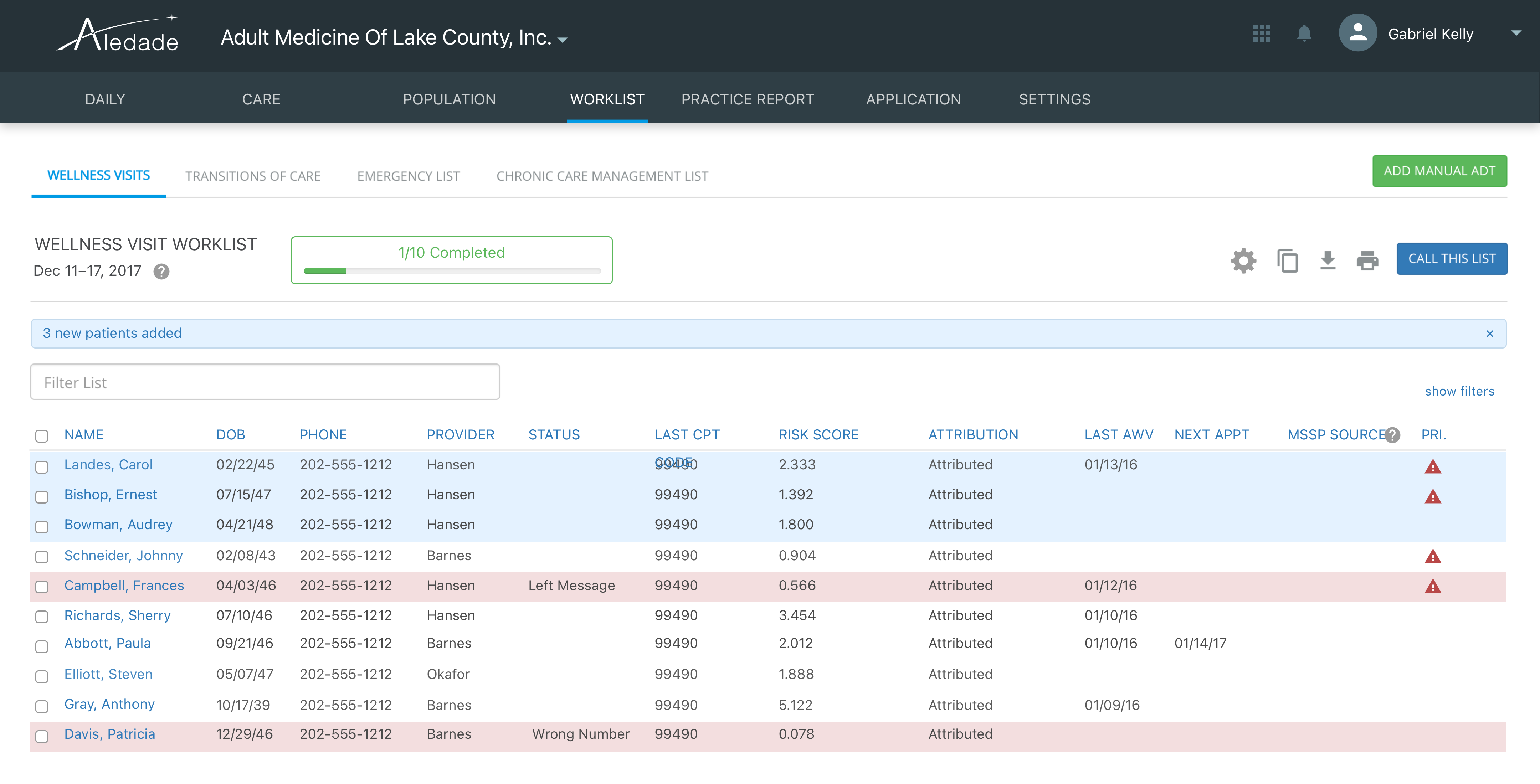The image size is (1540, 784).
Task: Click priority warning icon for Landes, Carol
Action: pyautogui.click(x=1433, y=466)
